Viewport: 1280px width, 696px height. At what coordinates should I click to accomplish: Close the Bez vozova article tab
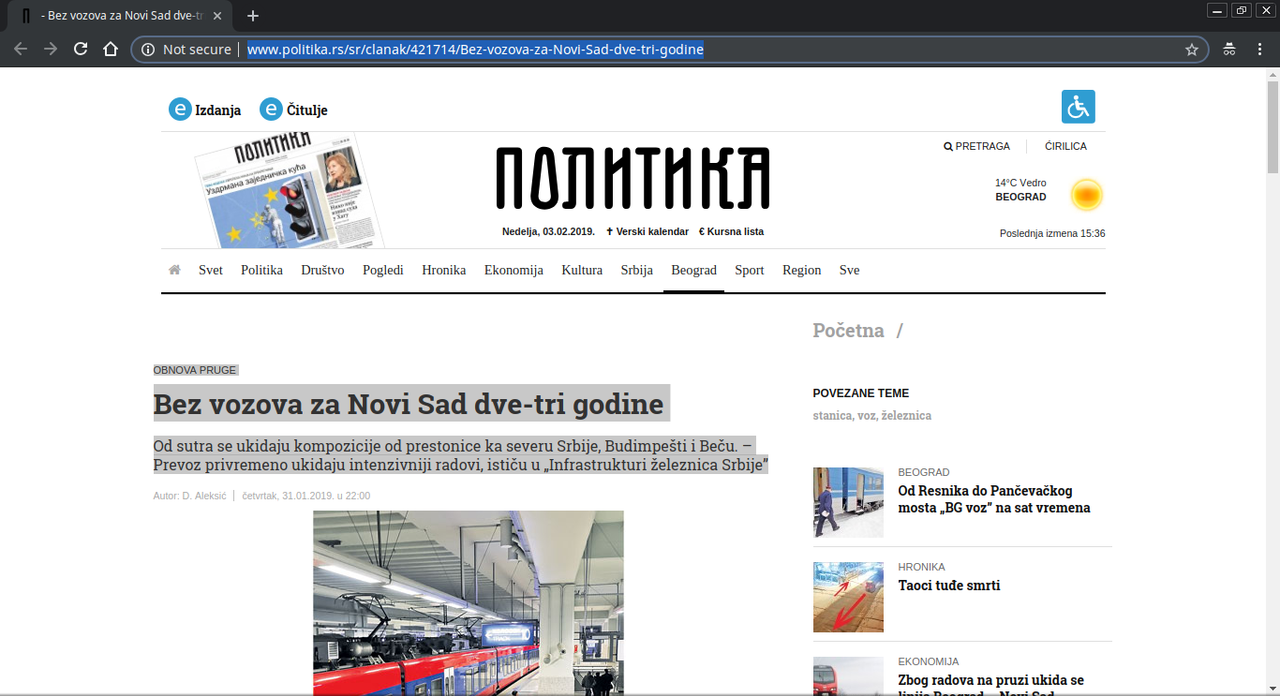coord(218,16)
